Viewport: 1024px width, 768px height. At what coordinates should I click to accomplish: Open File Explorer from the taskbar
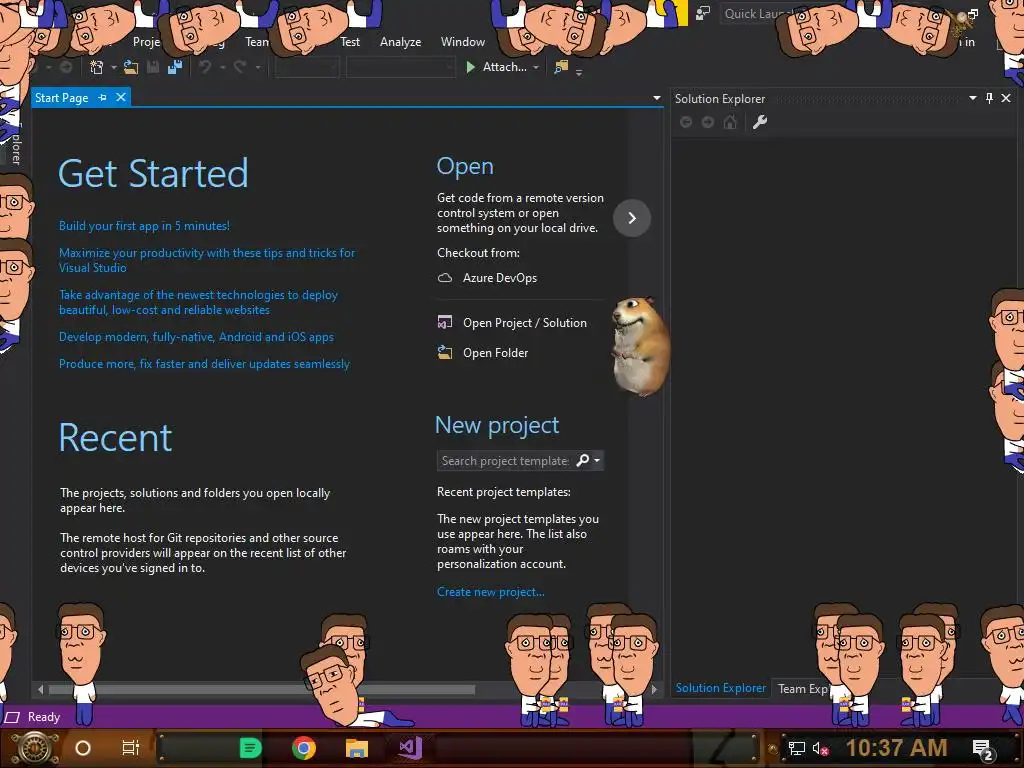click(x=357, y=748)
